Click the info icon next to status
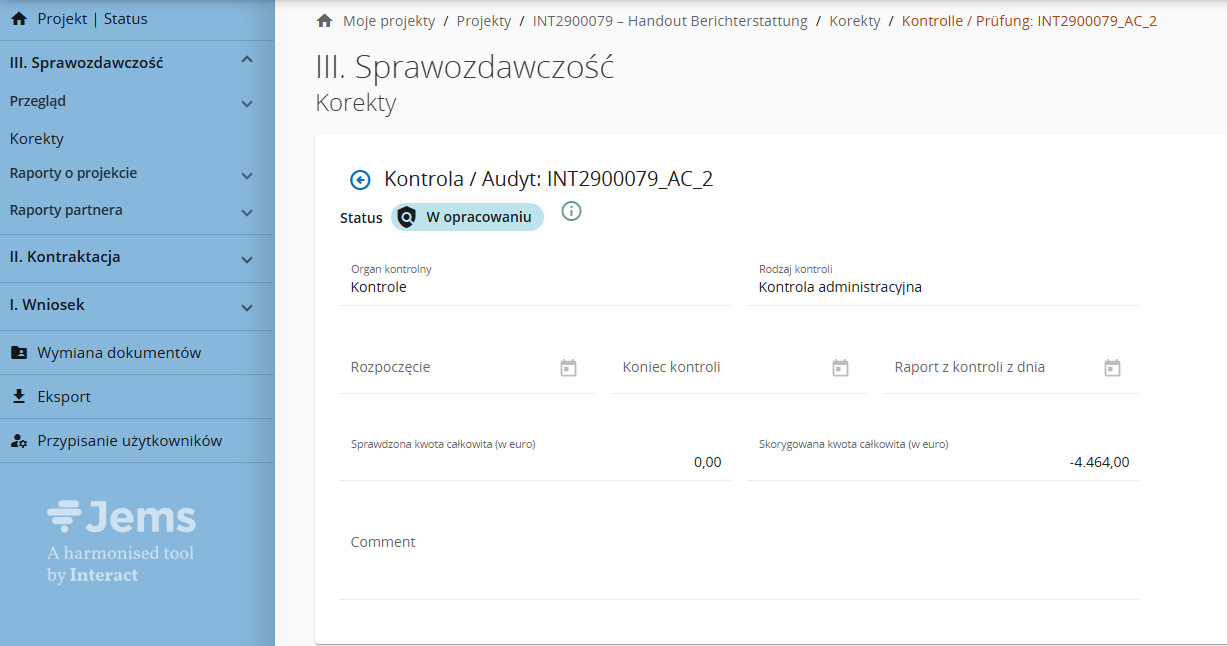1227x646 pixels. click(571, 211)
